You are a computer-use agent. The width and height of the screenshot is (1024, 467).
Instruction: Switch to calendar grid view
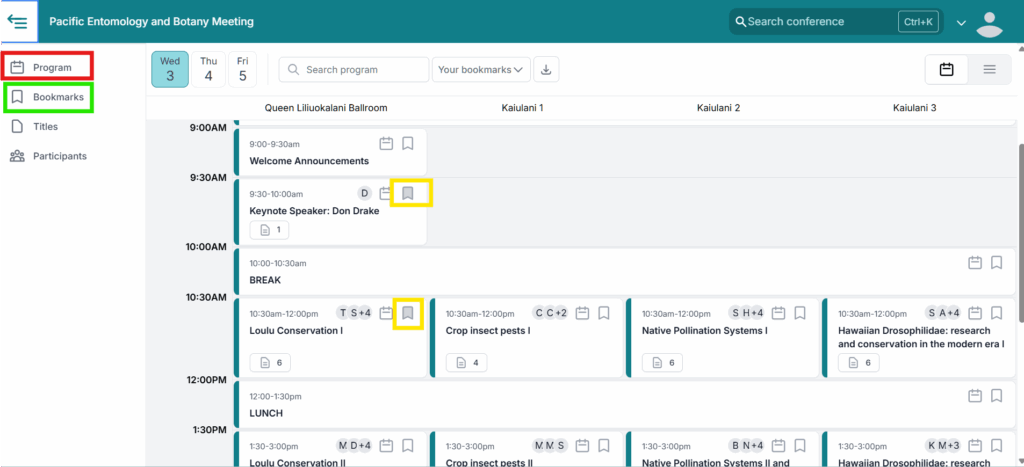tap(946, 69)
